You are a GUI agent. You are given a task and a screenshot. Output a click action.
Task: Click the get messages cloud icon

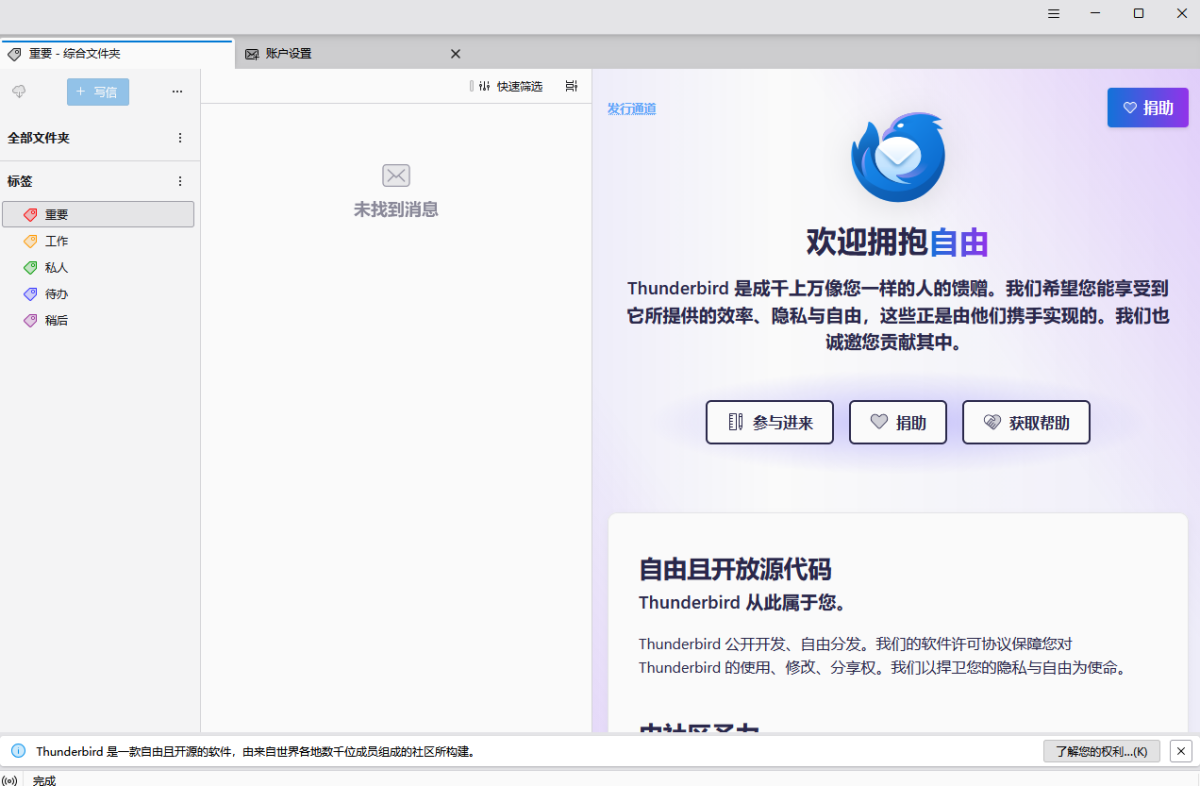coord(19,92)
